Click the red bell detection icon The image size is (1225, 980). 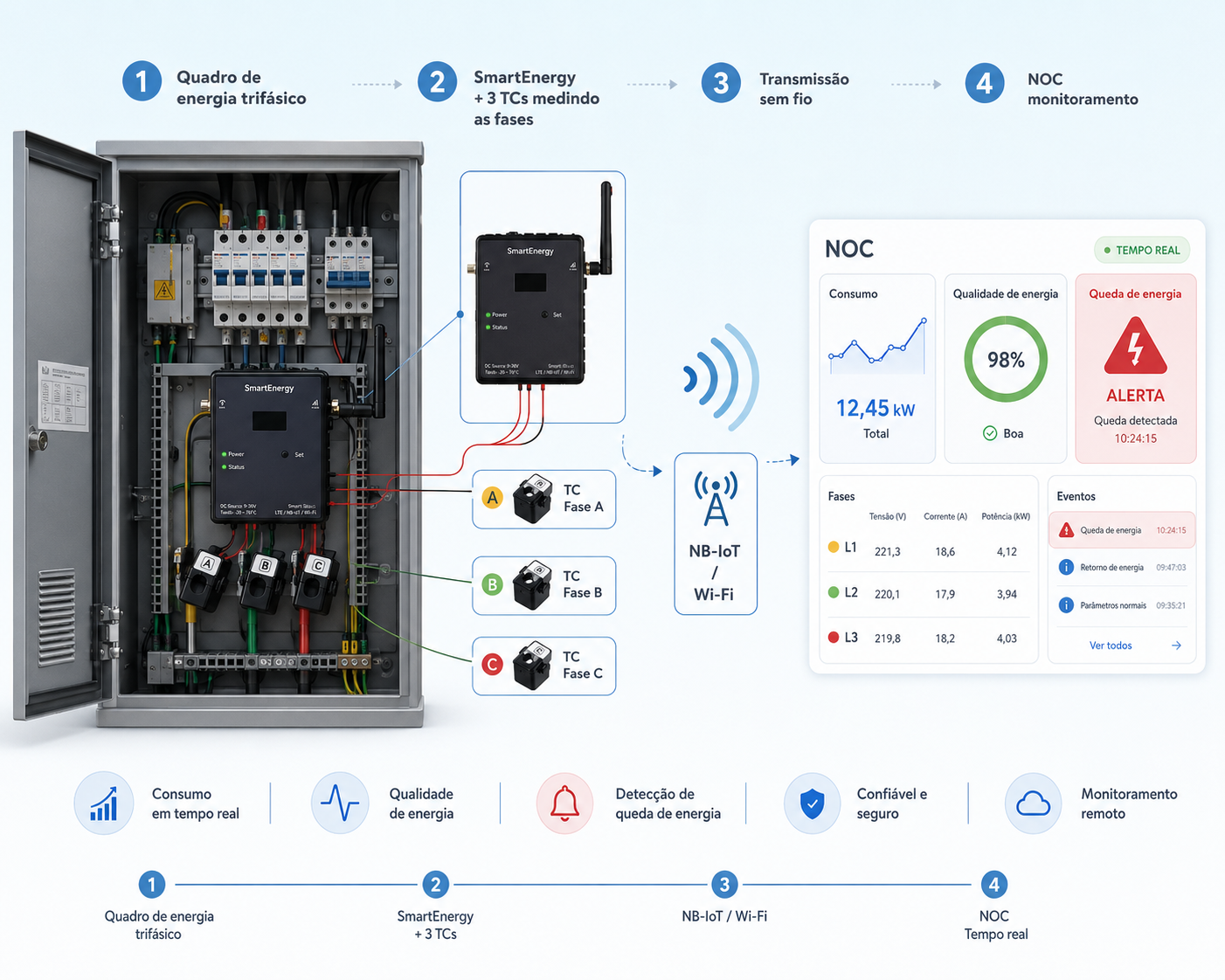[x=564, y=803]
